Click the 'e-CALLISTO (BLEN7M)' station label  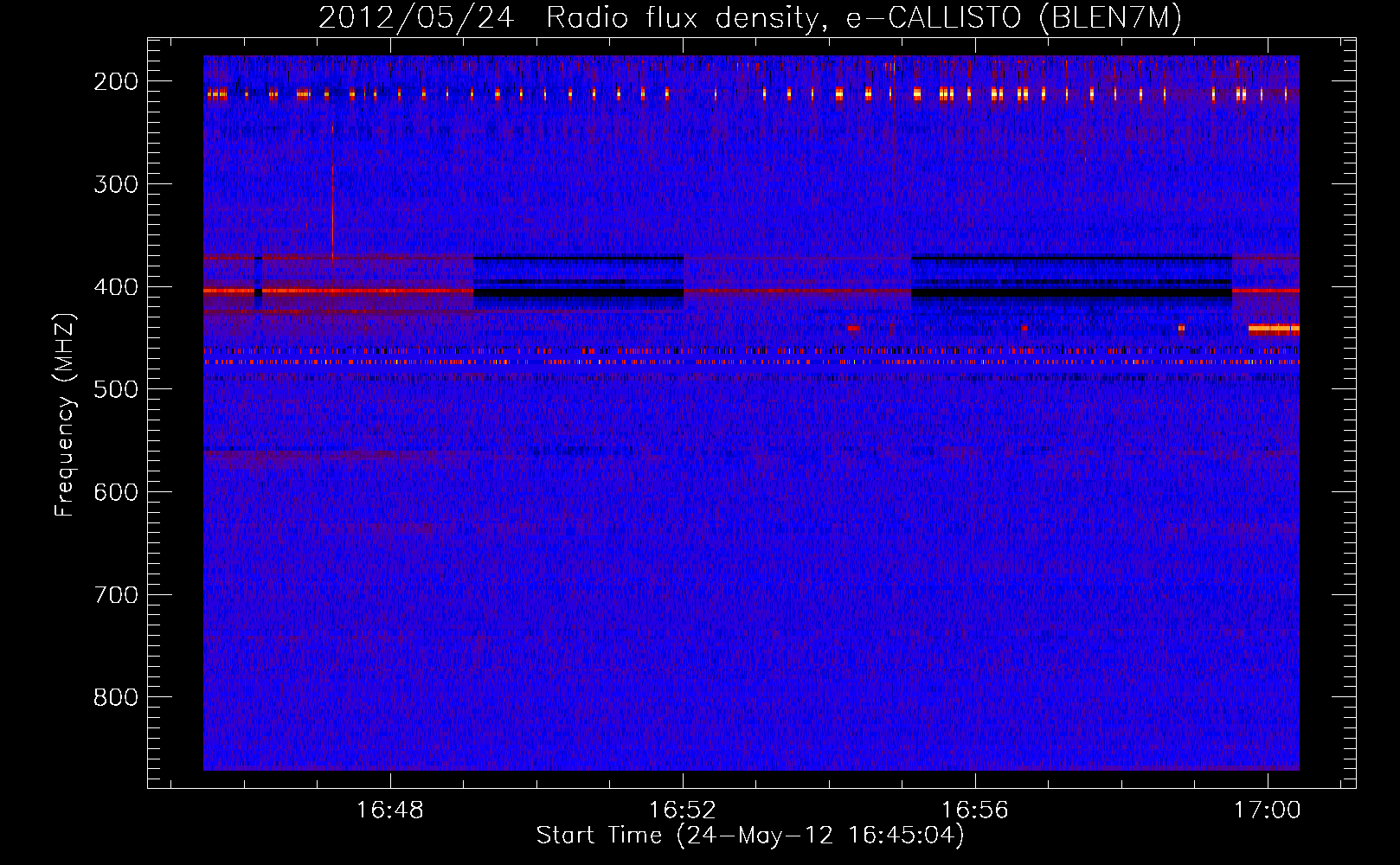click(x=1013, y=17)
